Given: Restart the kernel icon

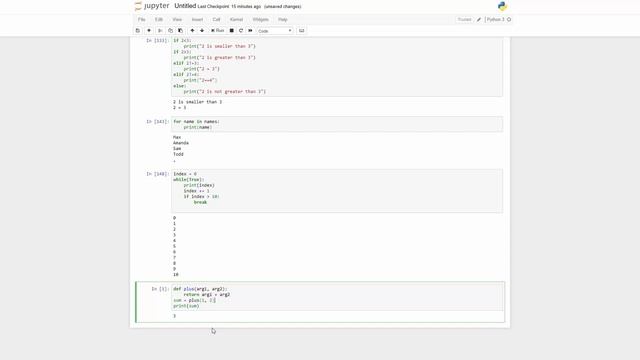Looking at the screenshot, I should pos(241,31).
